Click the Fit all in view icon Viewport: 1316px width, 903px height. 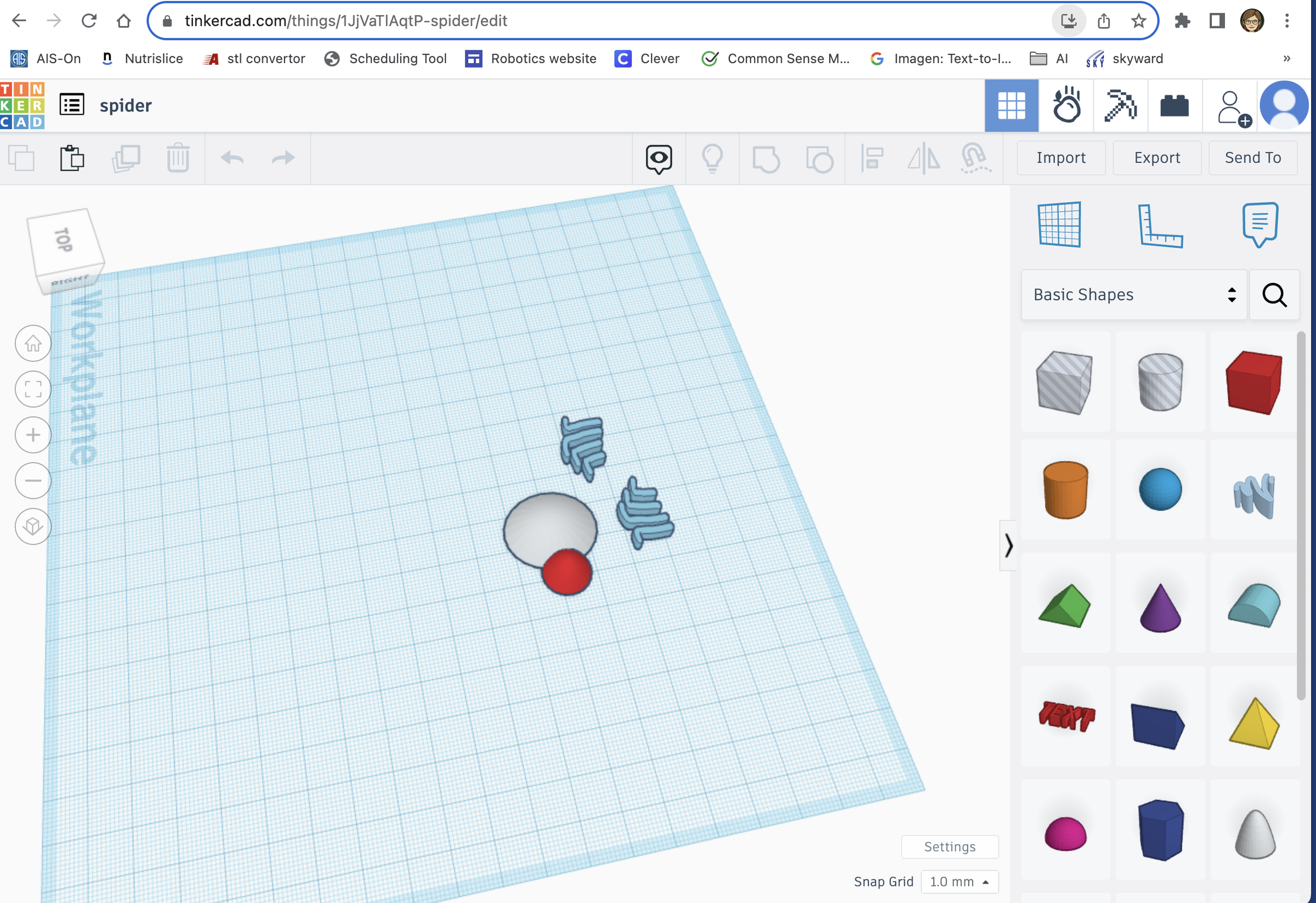33,389
